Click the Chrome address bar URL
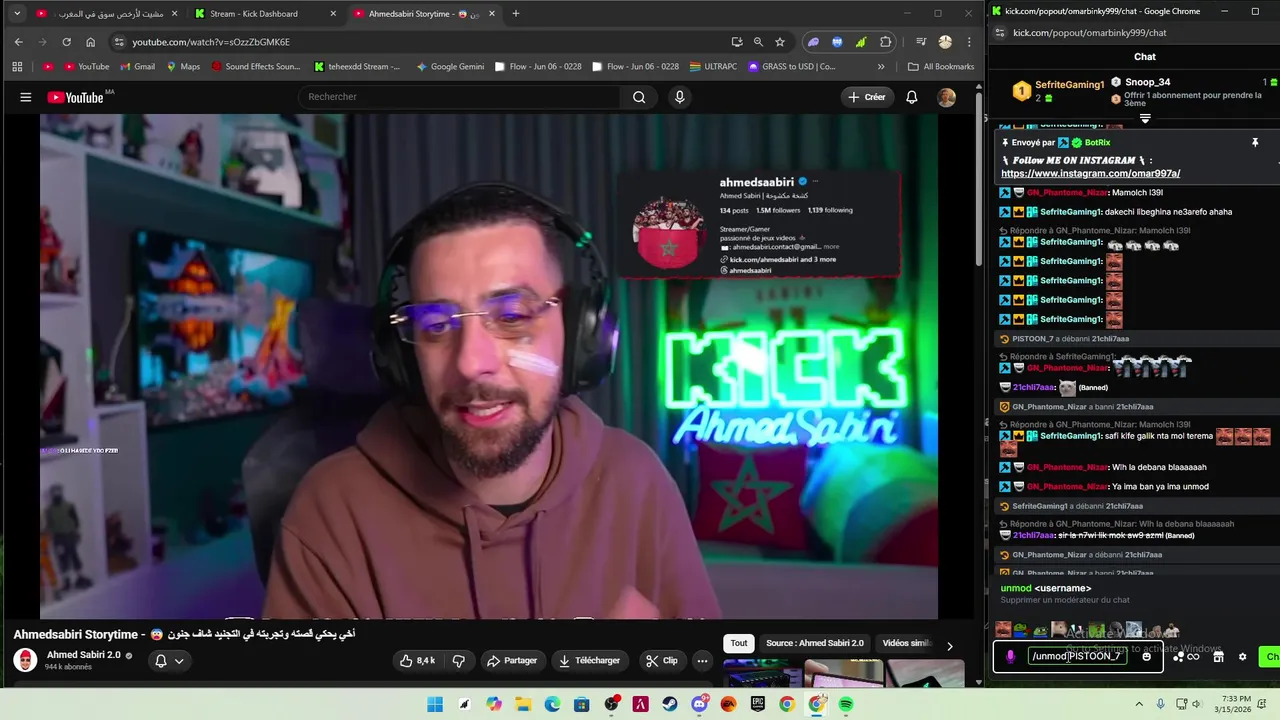This screenshot has height=720, width=1280. (211, 42)
